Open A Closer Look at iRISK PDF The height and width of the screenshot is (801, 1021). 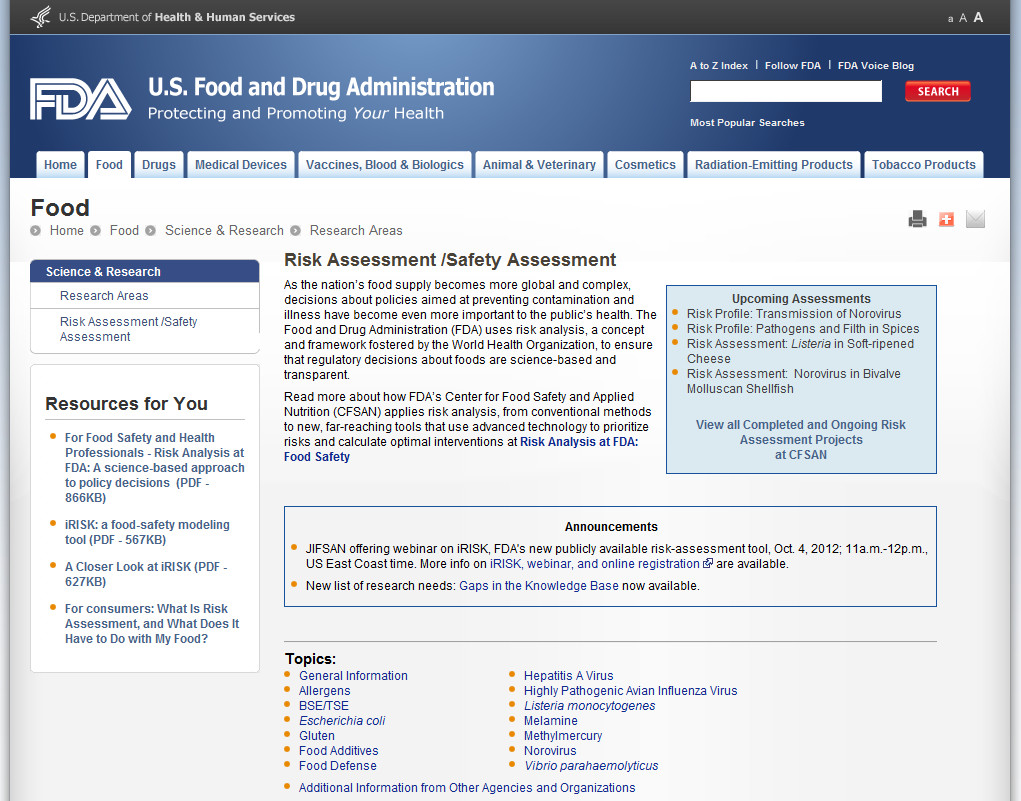tap(146, 574)
